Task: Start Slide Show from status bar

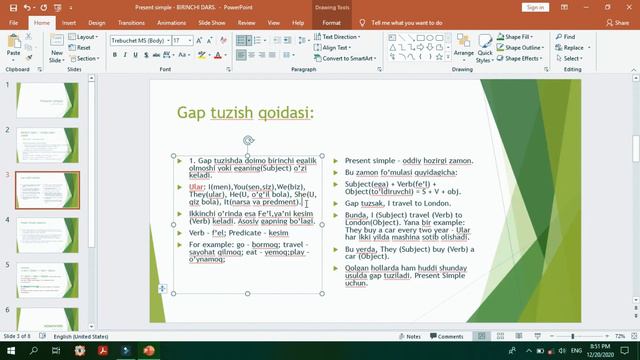Action: (538, 336)
